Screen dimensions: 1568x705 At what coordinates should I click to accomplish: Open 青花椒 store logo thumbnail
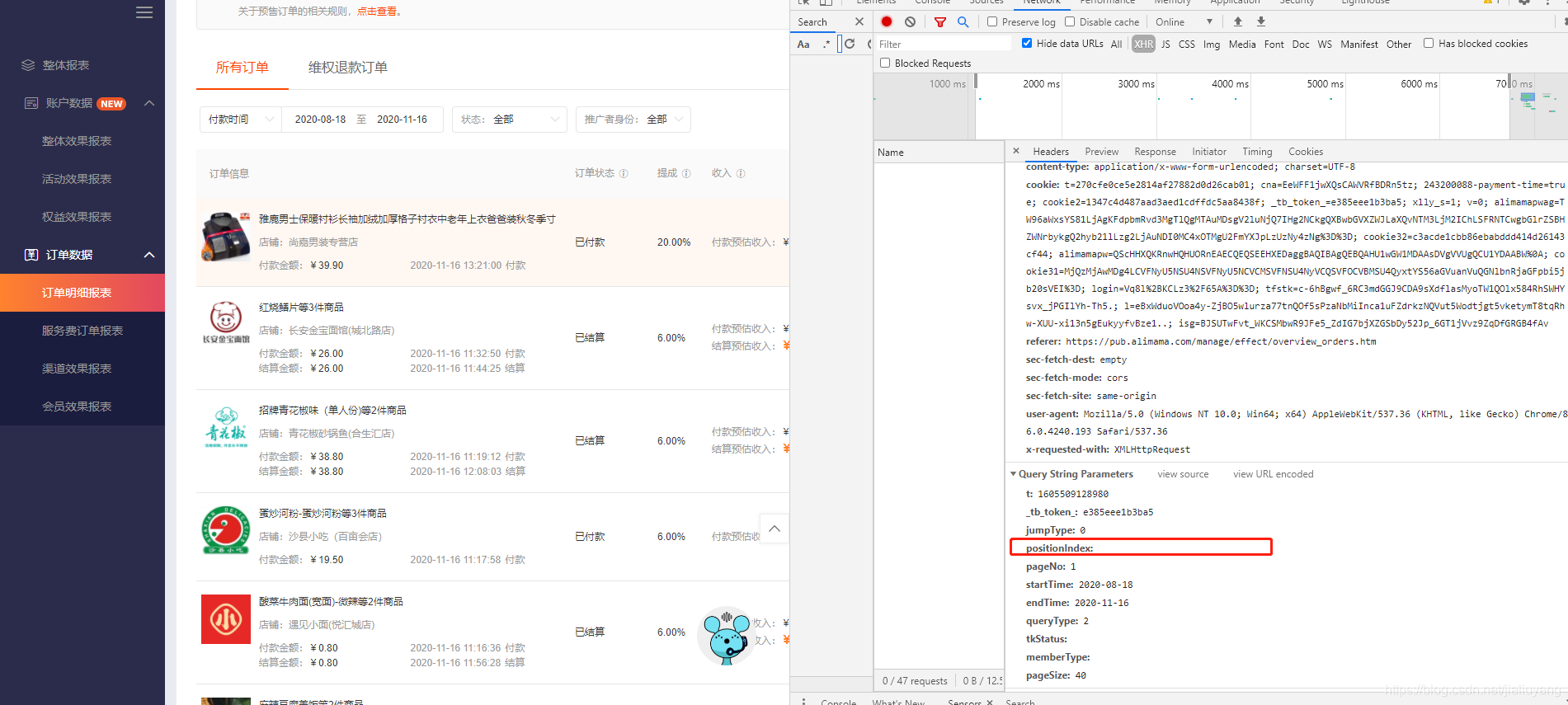click(x=226, y=427)
